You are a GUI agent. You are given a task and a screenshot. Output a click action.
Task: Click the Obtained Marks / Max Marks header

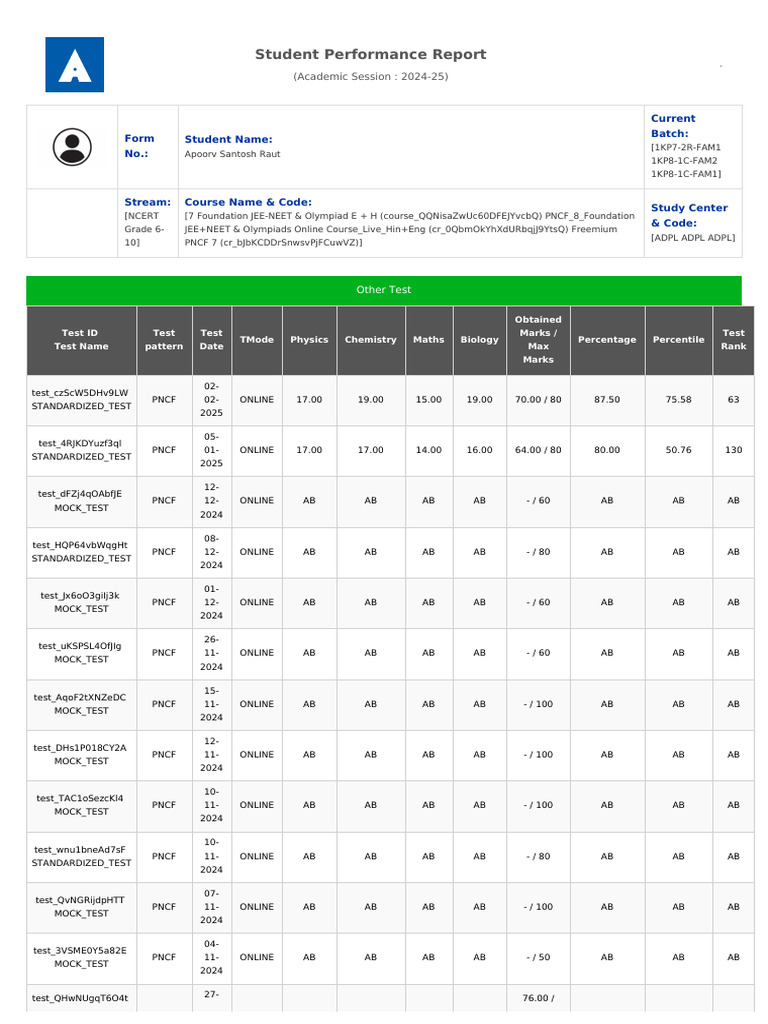[538, 340]
